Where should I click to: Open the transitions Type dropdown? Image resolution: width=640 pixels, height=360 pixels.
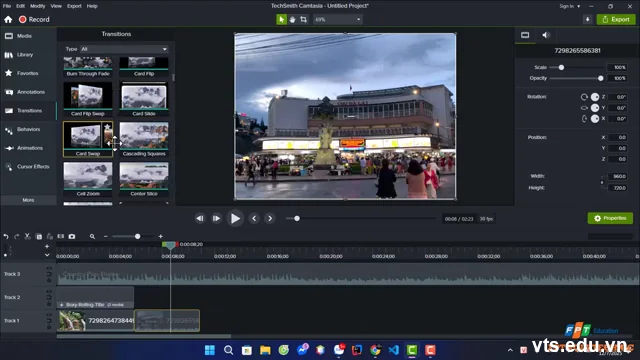click(124, 49)
